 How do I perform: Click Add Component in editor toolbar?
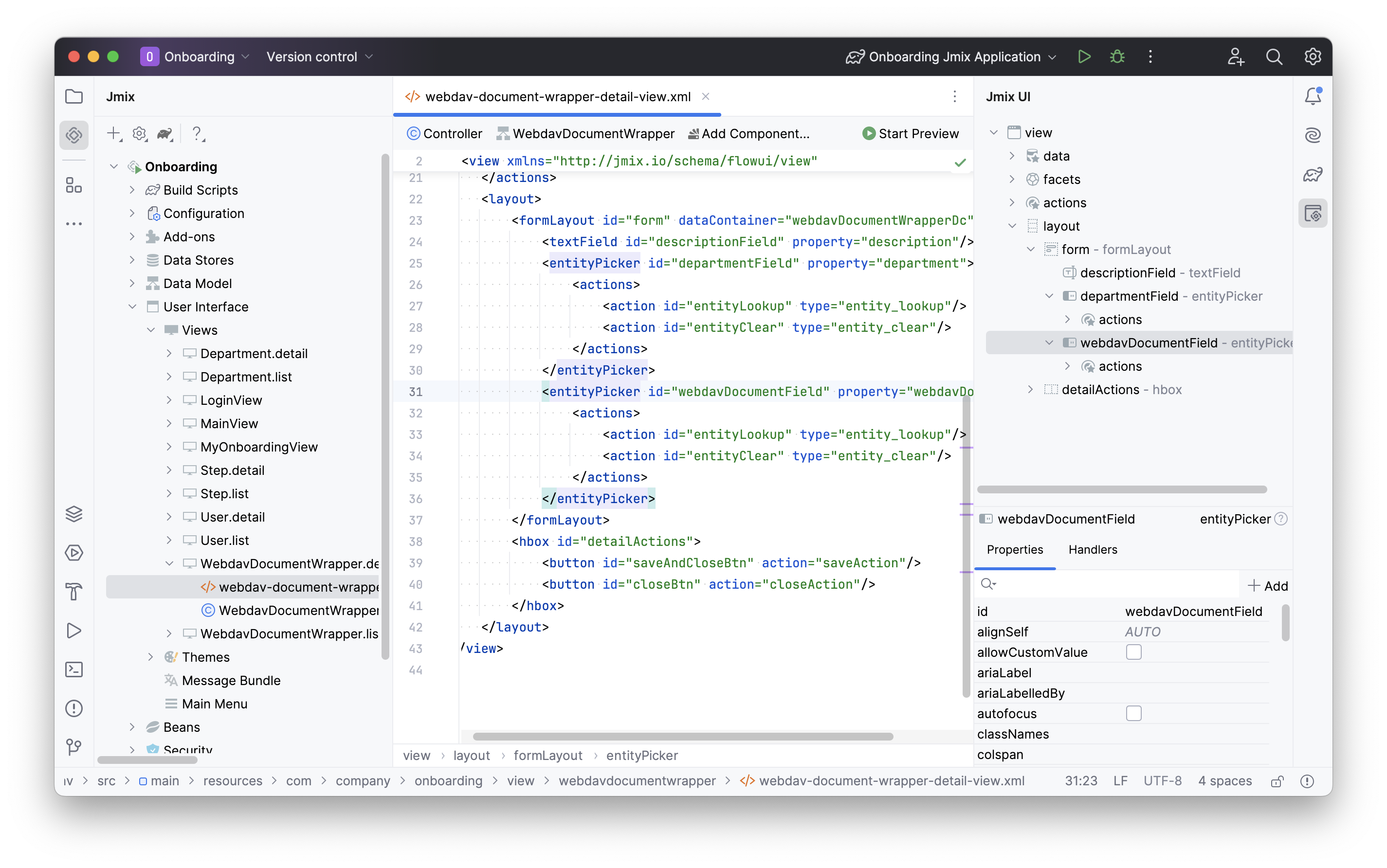[748, 134]
